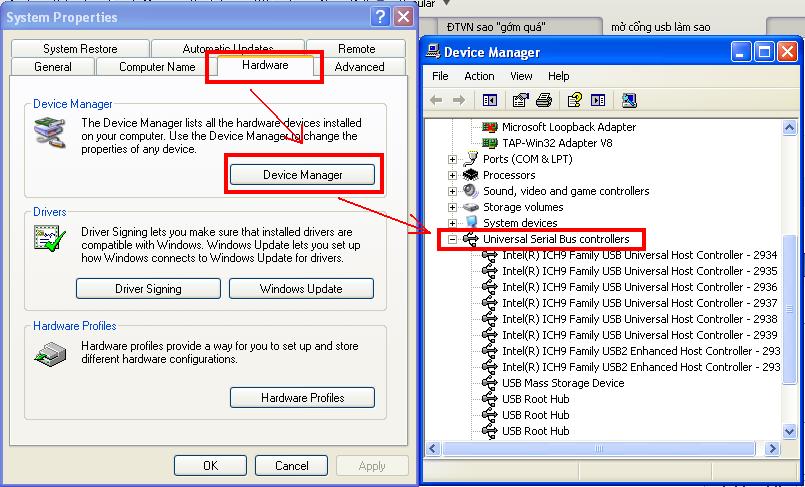Click the Driver Signing button
Screen dimensions: 805x487
tap(148, 289)
